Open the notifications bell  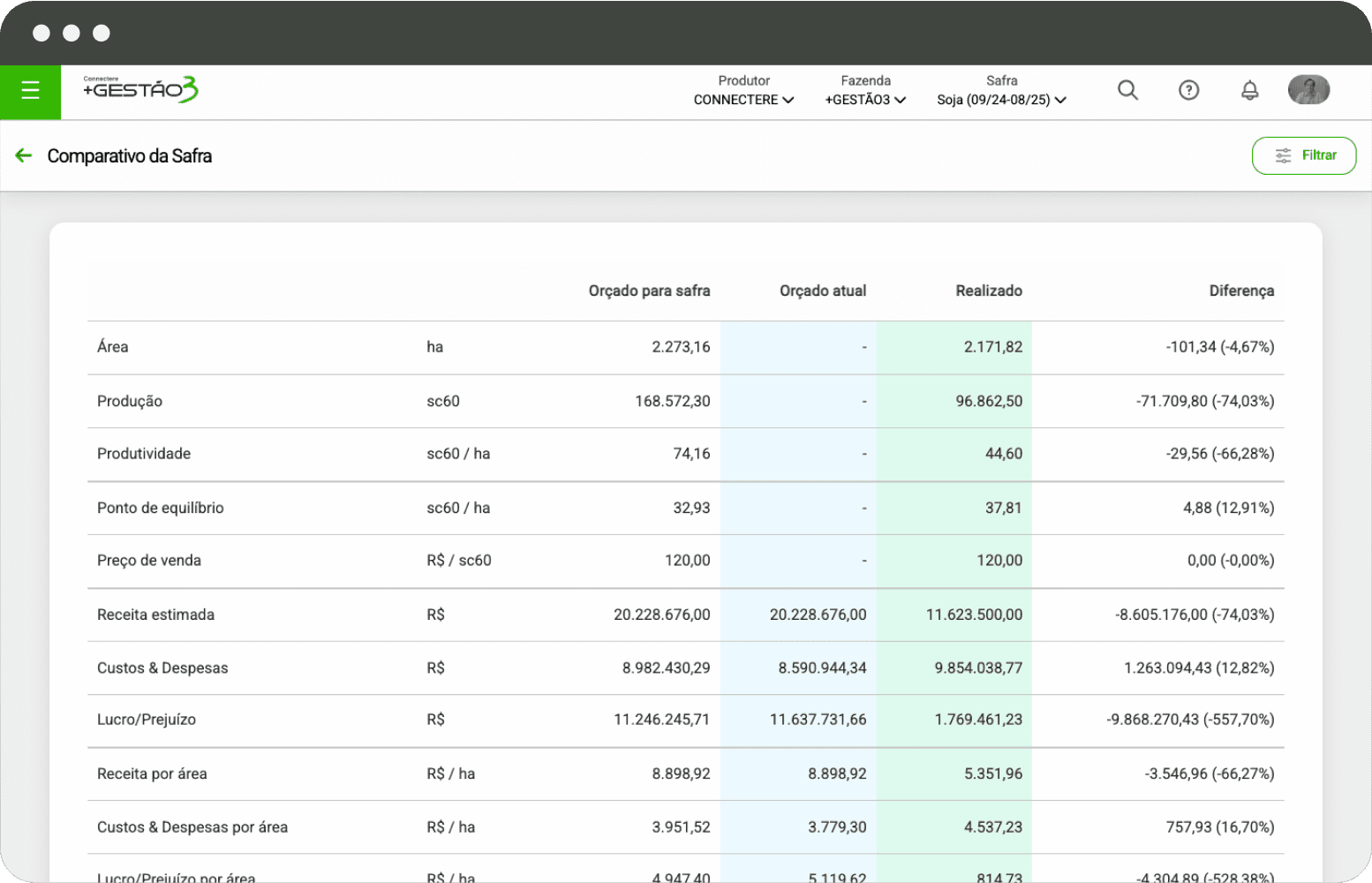pos(1249,90)
